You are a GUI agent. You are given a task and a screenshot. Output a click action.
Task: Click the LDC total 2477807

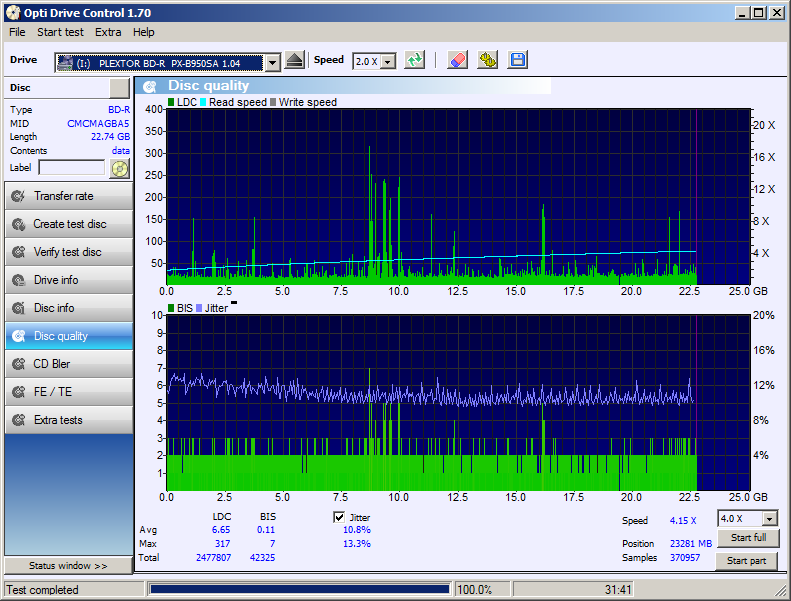point(213,558)
